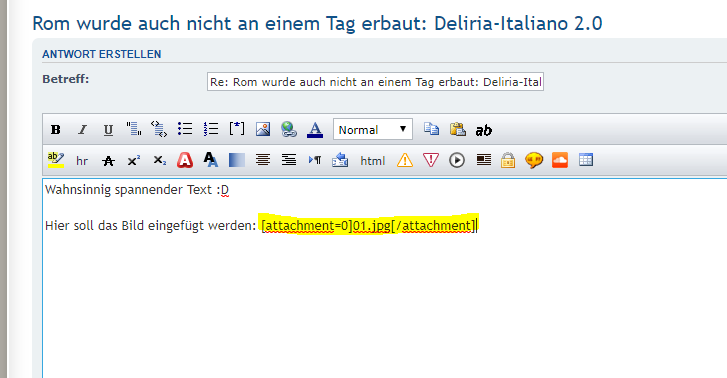Apply superscript x² formatting
Viewport: 727px width, 378px height.
134,160
